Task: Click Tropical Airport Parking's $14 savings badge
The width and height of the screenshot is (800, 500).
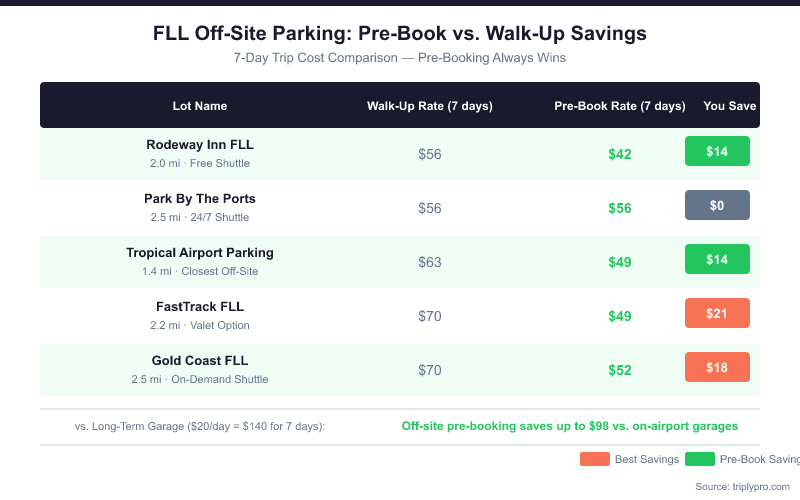Action: 717,259
